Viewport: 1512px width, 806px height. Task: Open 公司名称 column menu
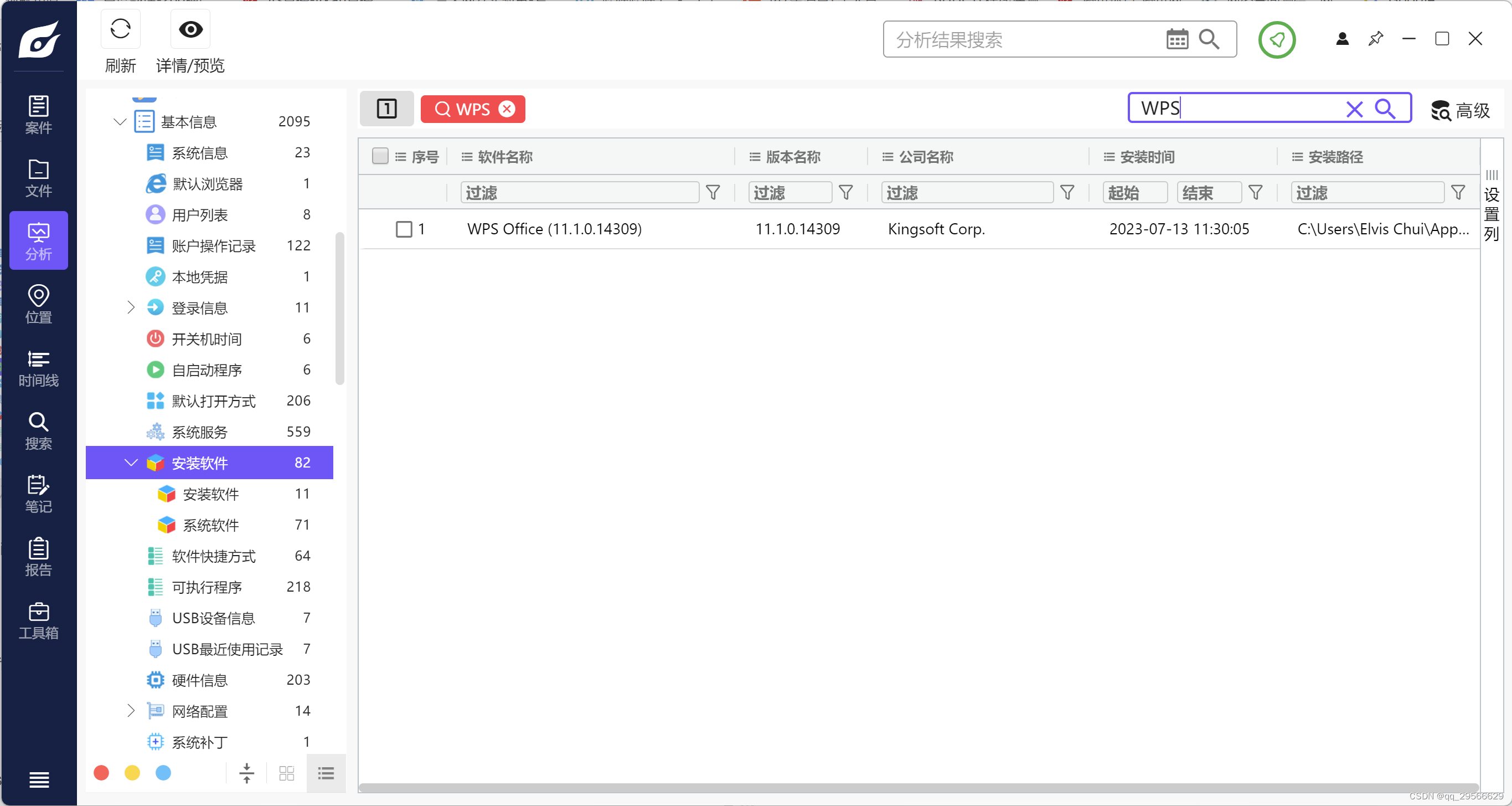tap(887, 157)
